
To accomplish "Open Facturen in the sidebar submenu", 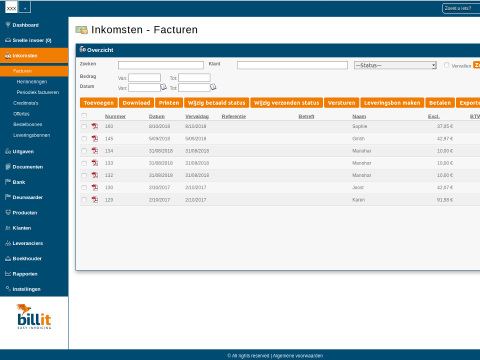I will (23, 71).
